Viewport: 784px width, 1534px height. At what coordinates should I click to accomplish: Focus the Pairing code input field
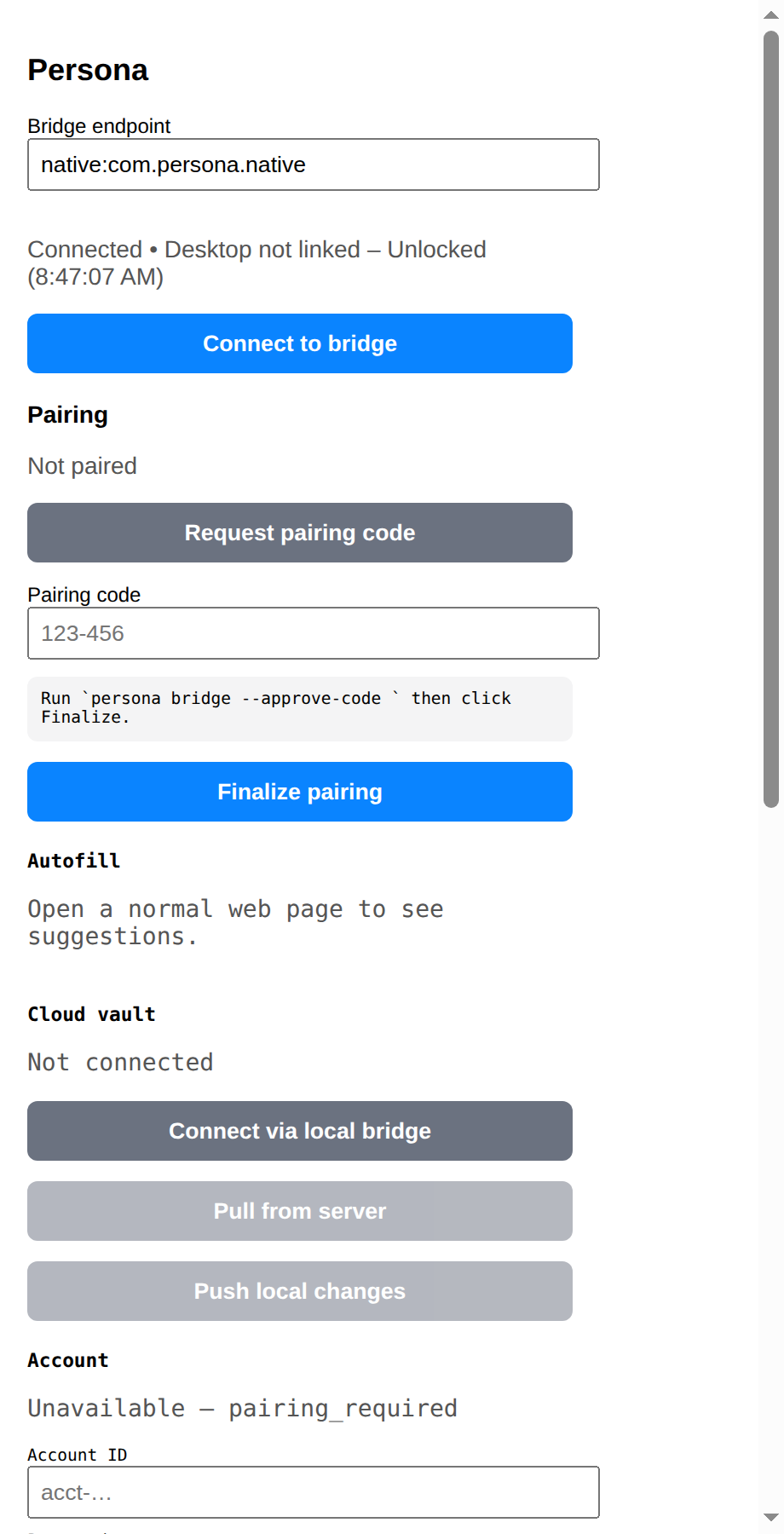pos(314,633)
